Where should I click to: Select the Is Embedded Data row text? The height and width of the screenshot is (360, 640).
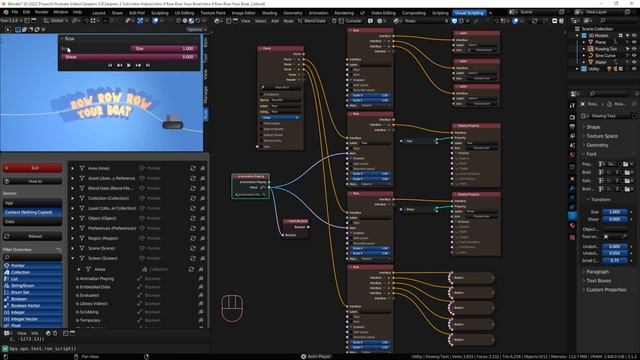point(95,287)
